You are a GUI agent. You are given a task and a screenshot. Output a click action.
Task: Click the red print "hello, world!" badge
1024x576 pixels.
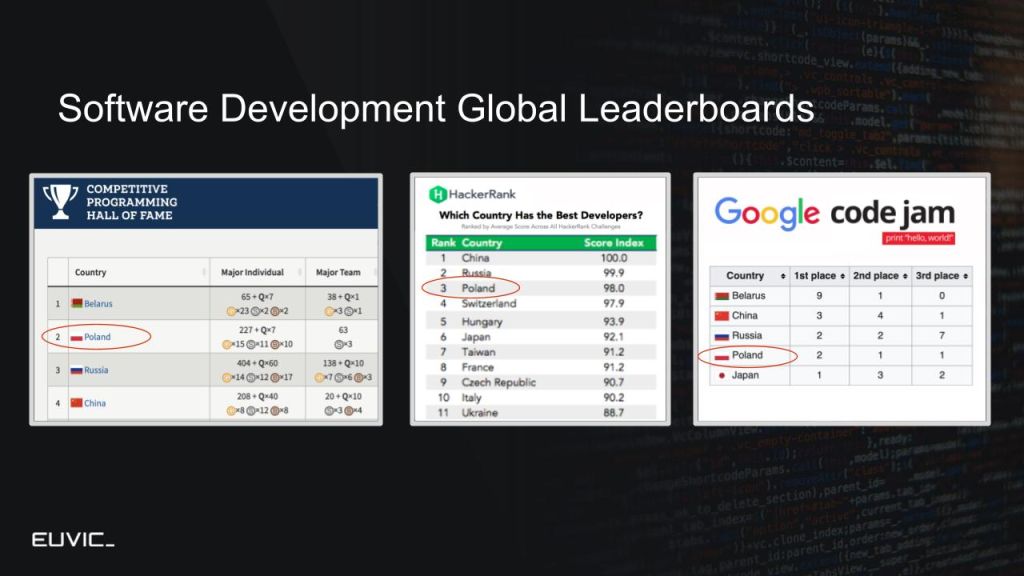point(918,238)
